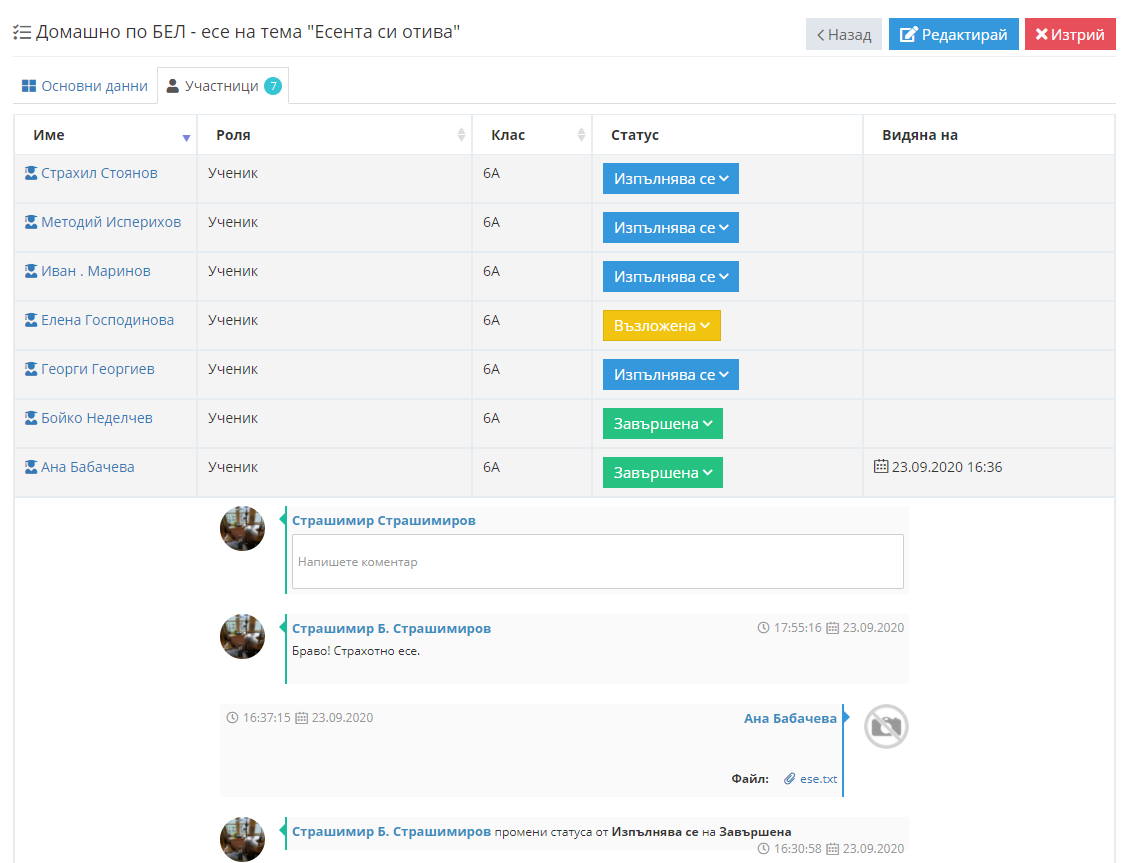Screen dimensions: 1127x863
Task: Focus the Напишете коментар input field
Action: [x=597, y=561]
